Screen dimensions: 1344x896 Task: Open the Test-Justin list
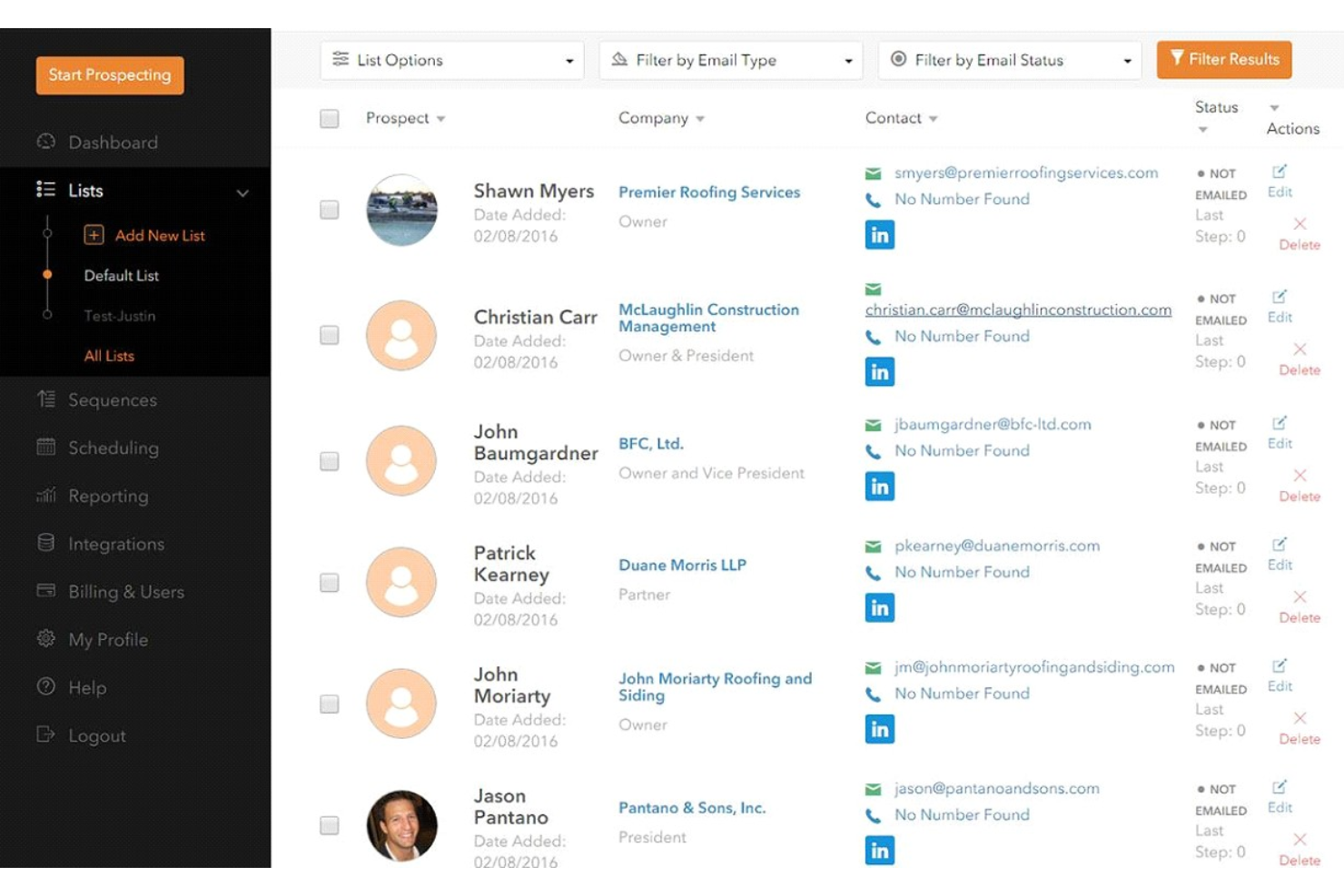click(x=120, y=316)
